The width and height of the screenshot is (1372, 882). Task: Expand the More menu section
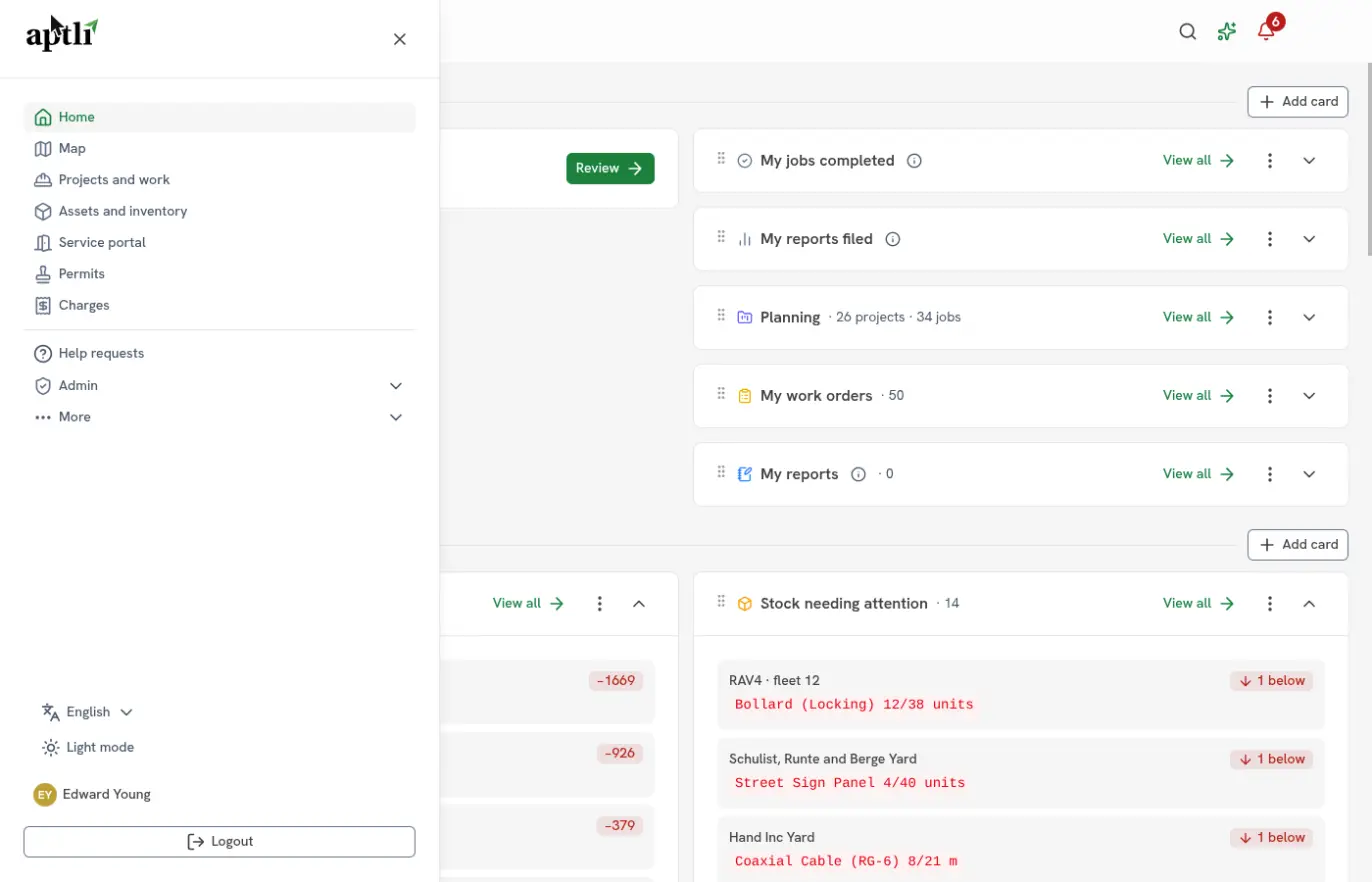tap(219, 417)
